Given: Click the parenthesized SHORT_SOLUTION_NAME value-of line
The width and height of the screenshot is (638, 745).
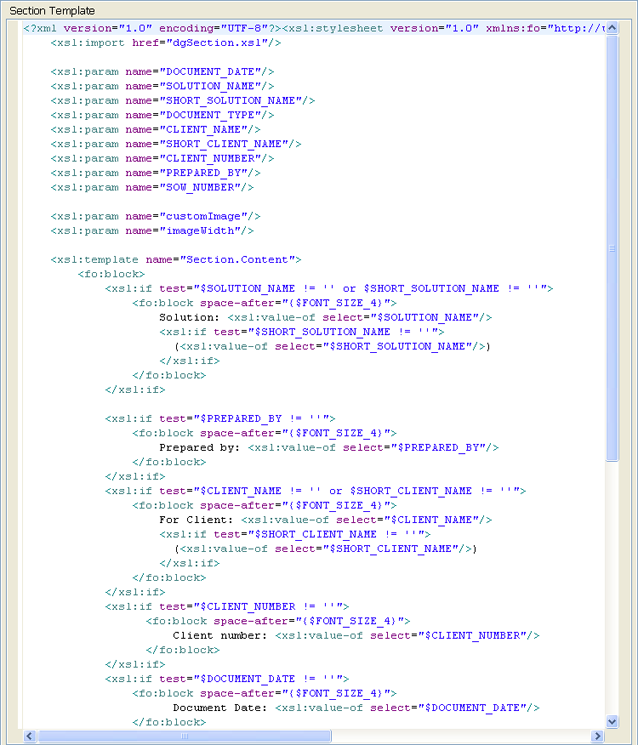Looking at the screenshot, I should (x=332, y=346).
